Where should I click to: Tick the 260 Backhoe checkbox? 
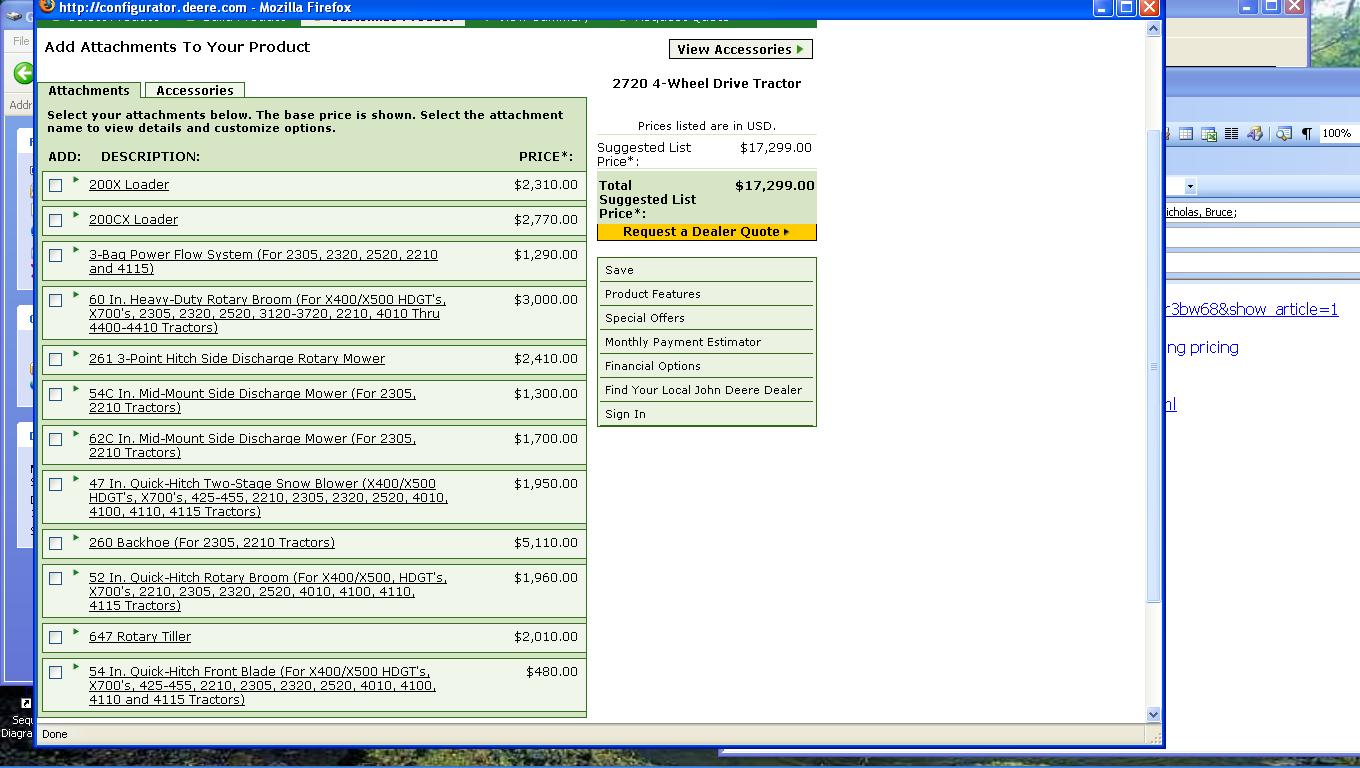56,544
